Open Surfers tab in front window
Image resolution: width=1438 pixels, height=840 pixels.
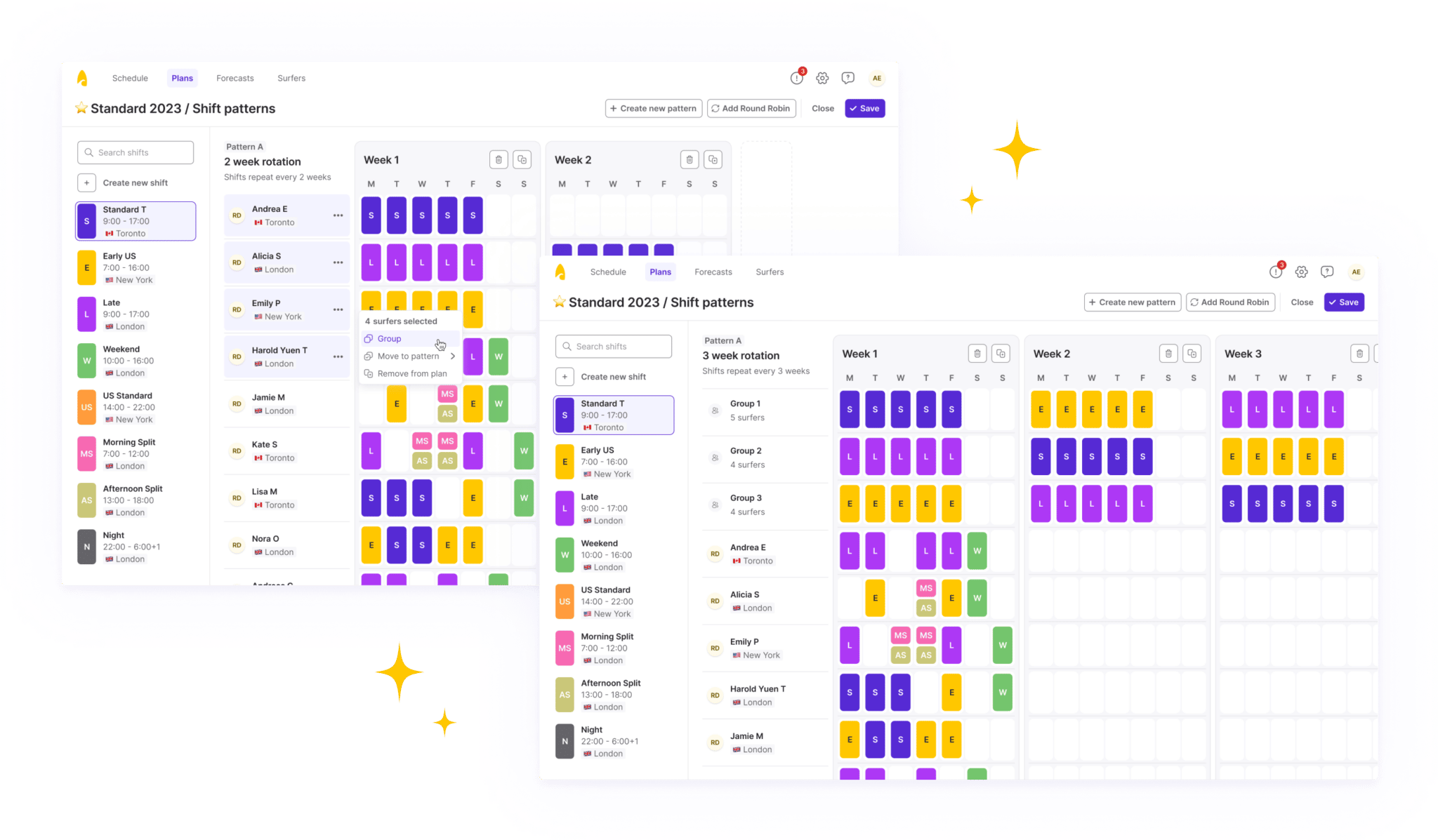(770, 272)
